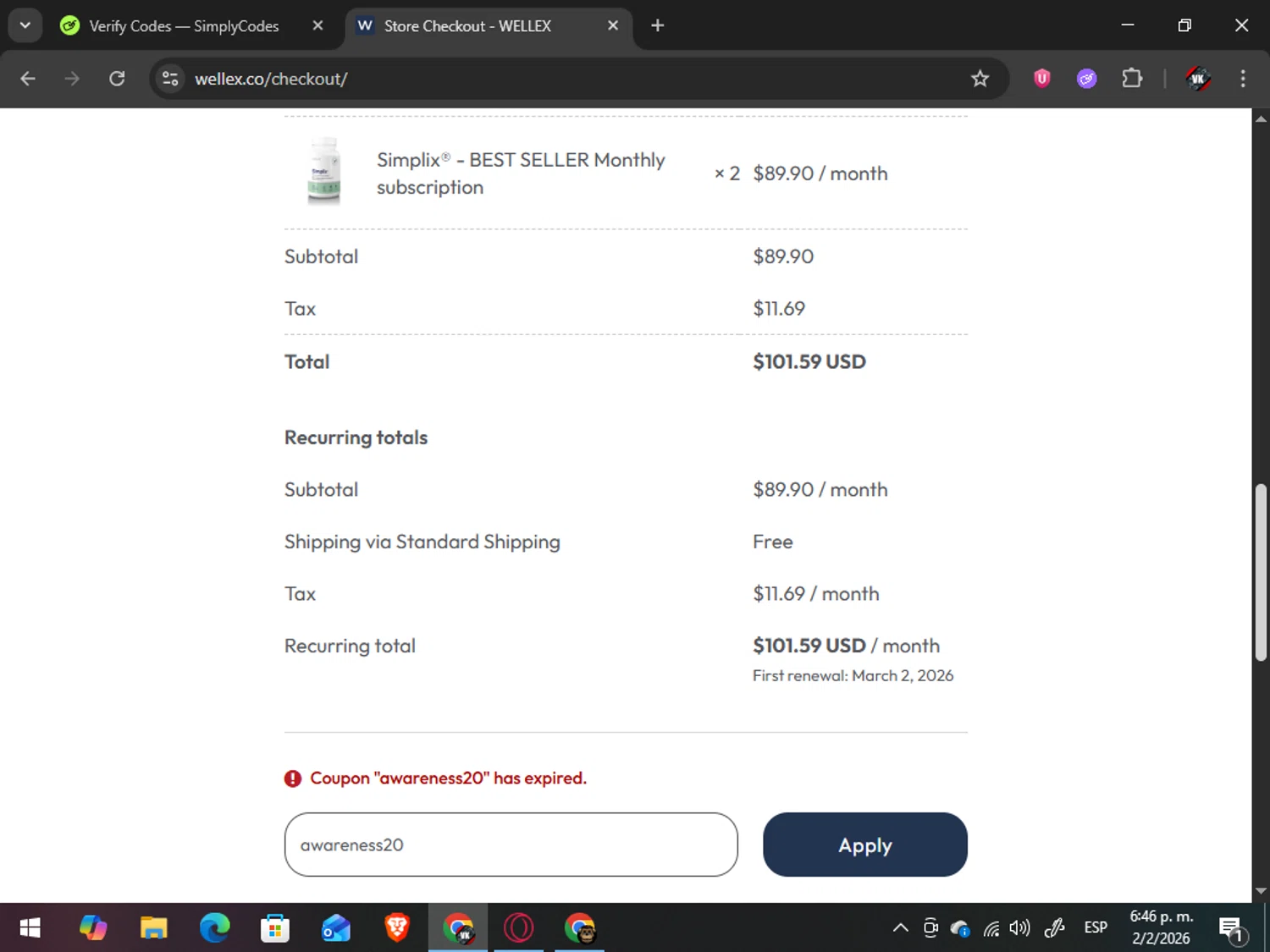Open File Explorer from the taskbar

click(x=153, y=928)
